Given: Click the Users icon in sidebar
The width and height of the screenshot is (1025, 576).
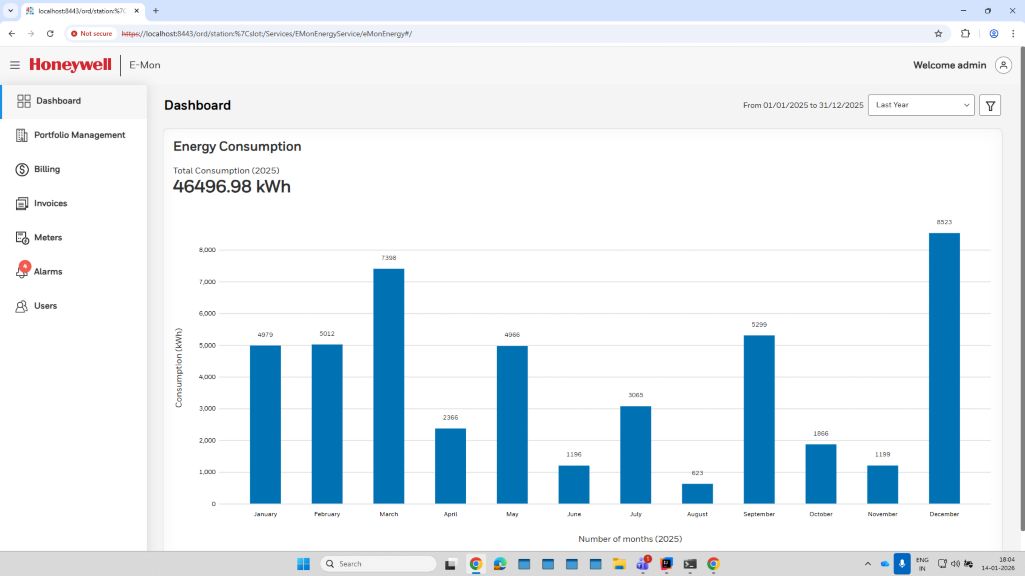Looking at the screenshot, I should tap(22, 306).
